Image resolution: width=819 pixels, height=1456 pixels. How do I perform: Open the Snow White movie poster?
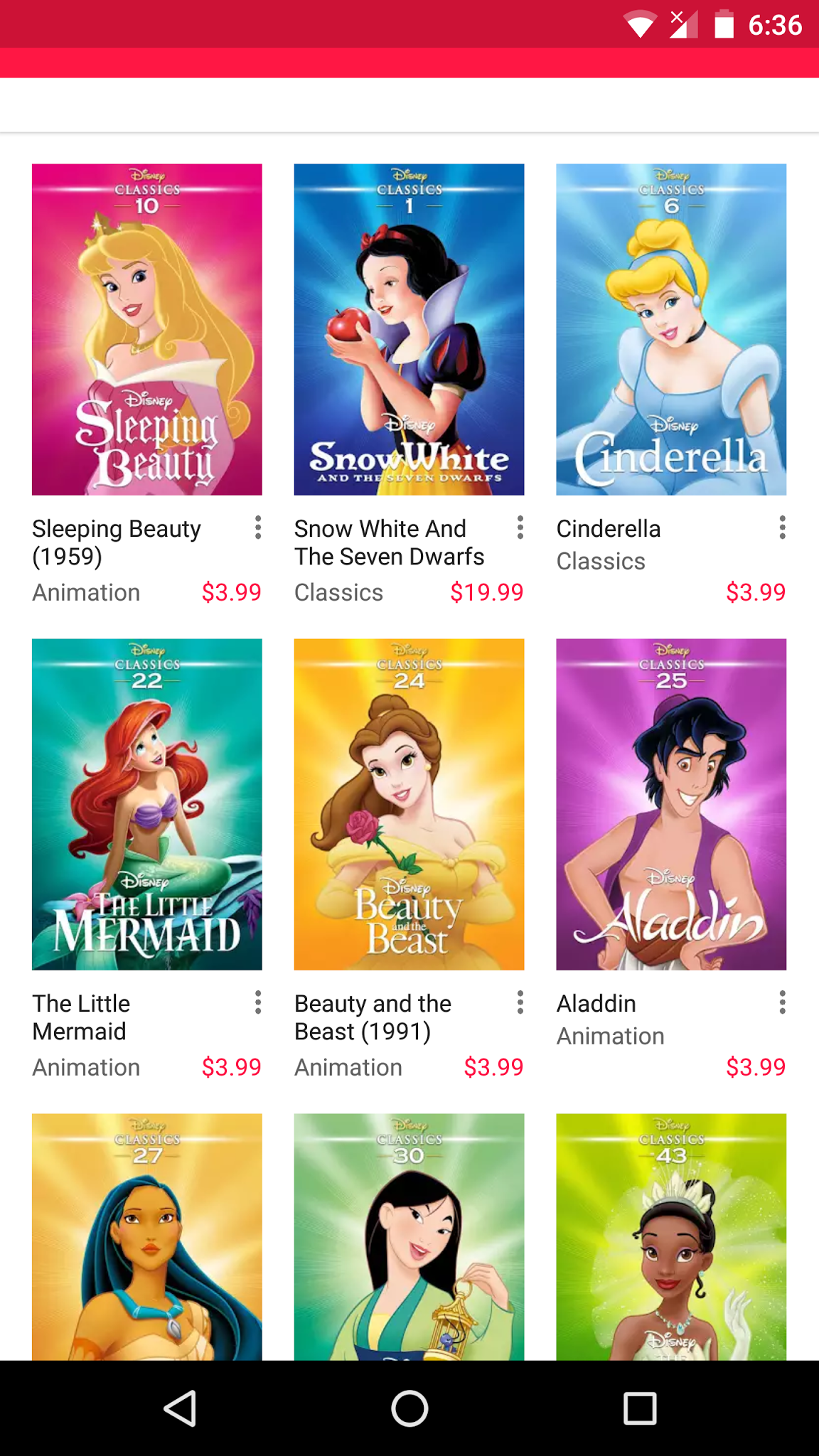coord(409,330)
